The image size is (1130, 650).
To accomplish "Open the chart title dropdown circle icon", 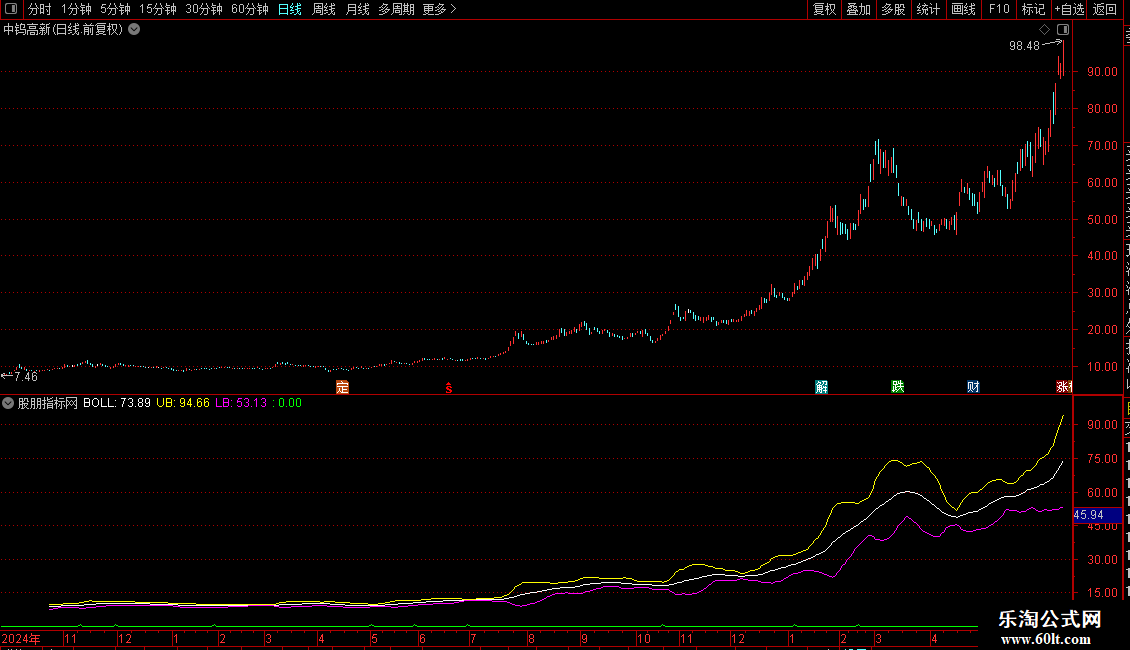I will (x=134, y=30).
